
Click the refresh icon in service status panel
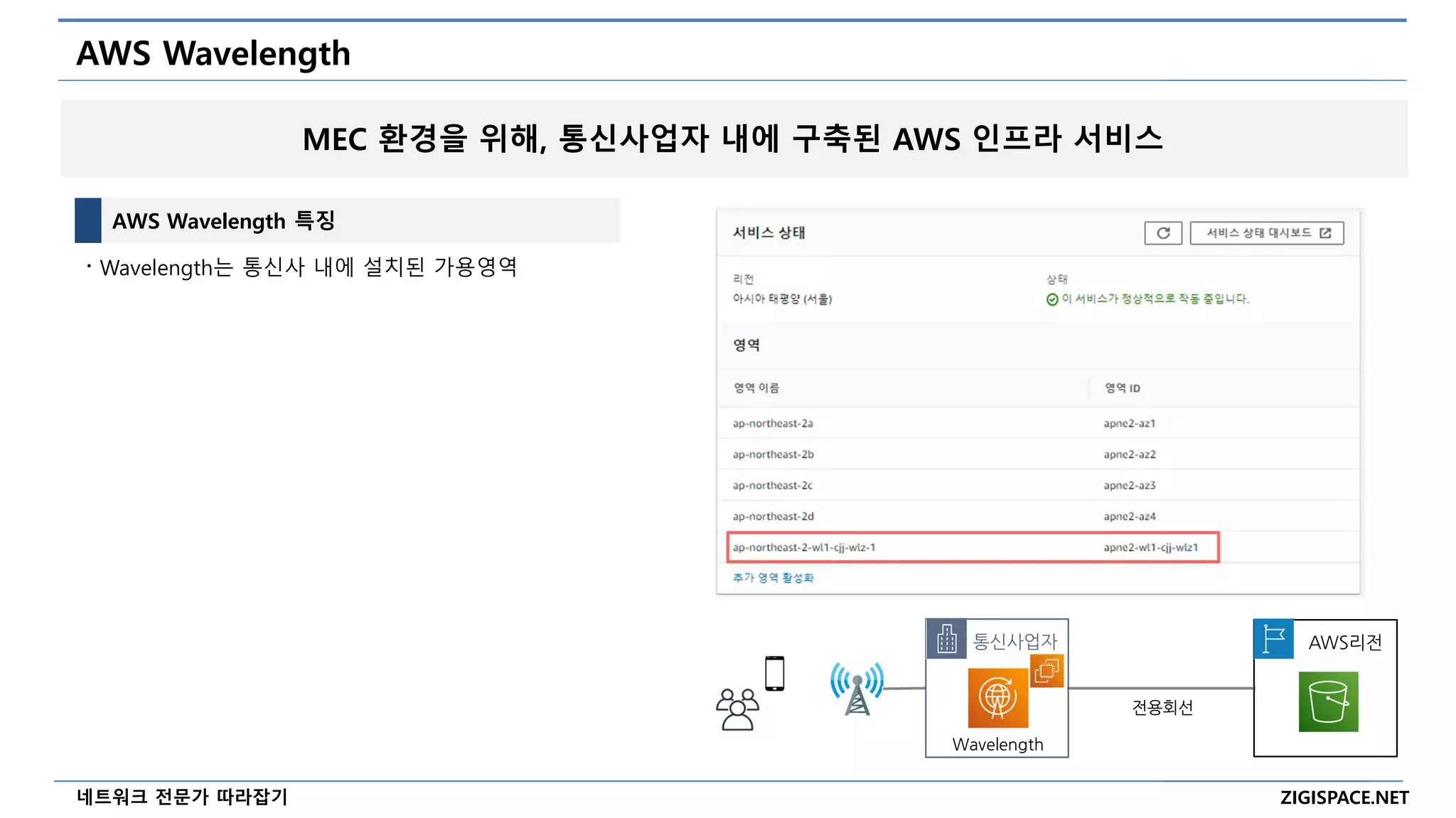[1163, 233]
